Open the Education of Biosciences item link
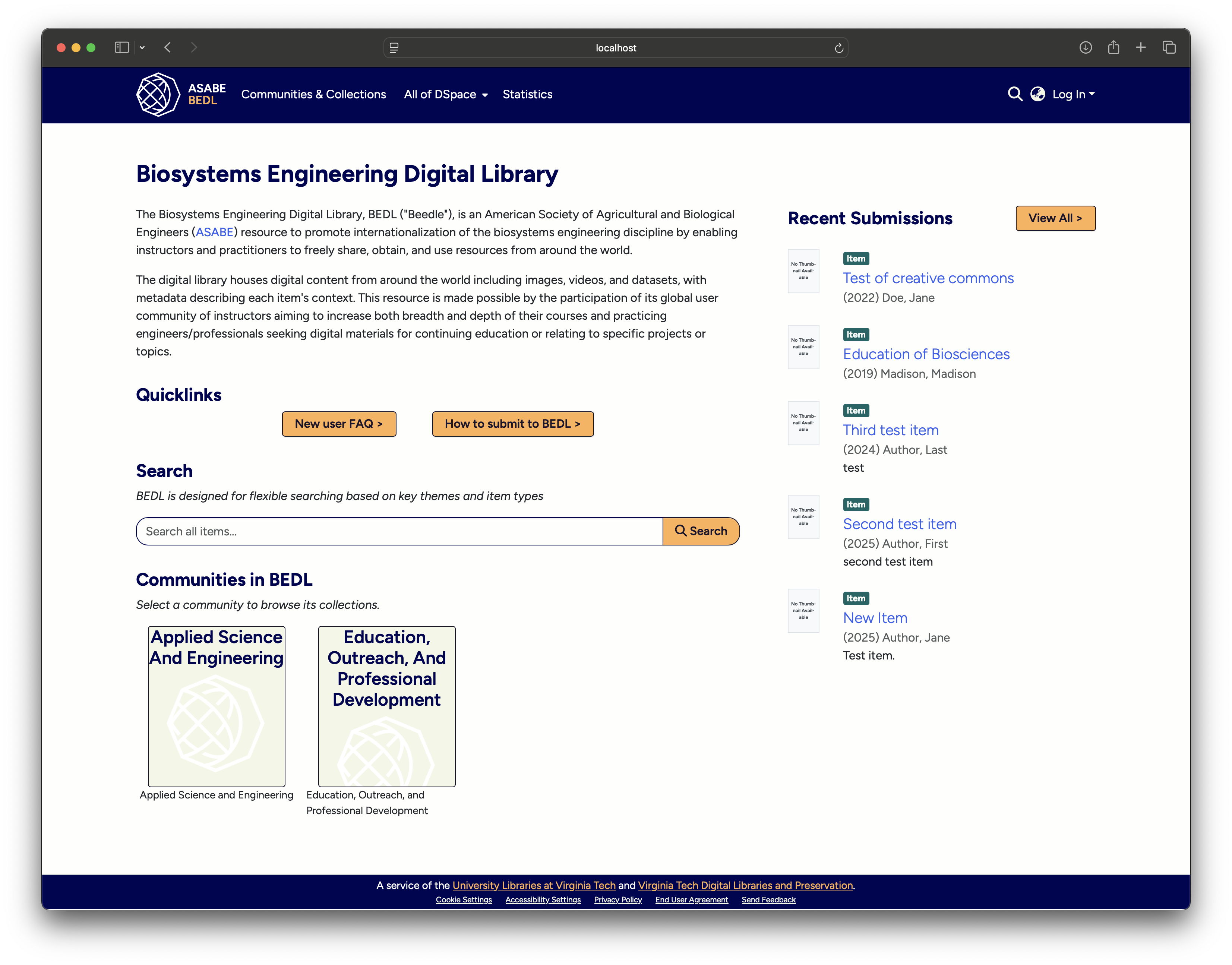Viewport: 1232px width, 965px height. (926, 354)
